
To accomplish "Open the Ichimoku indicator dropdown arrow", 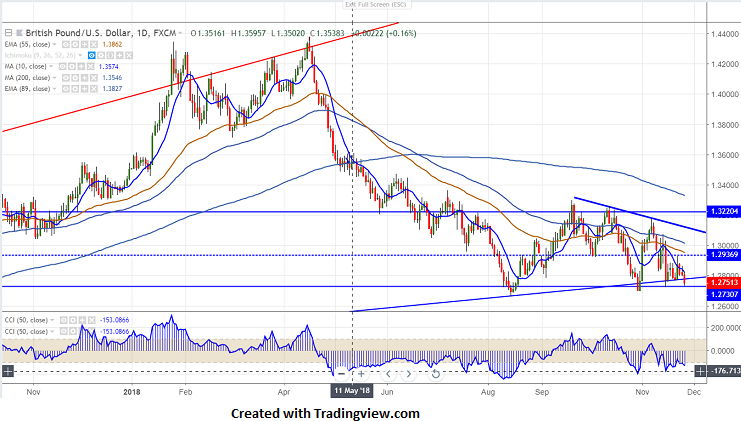I will click(80, 55).
